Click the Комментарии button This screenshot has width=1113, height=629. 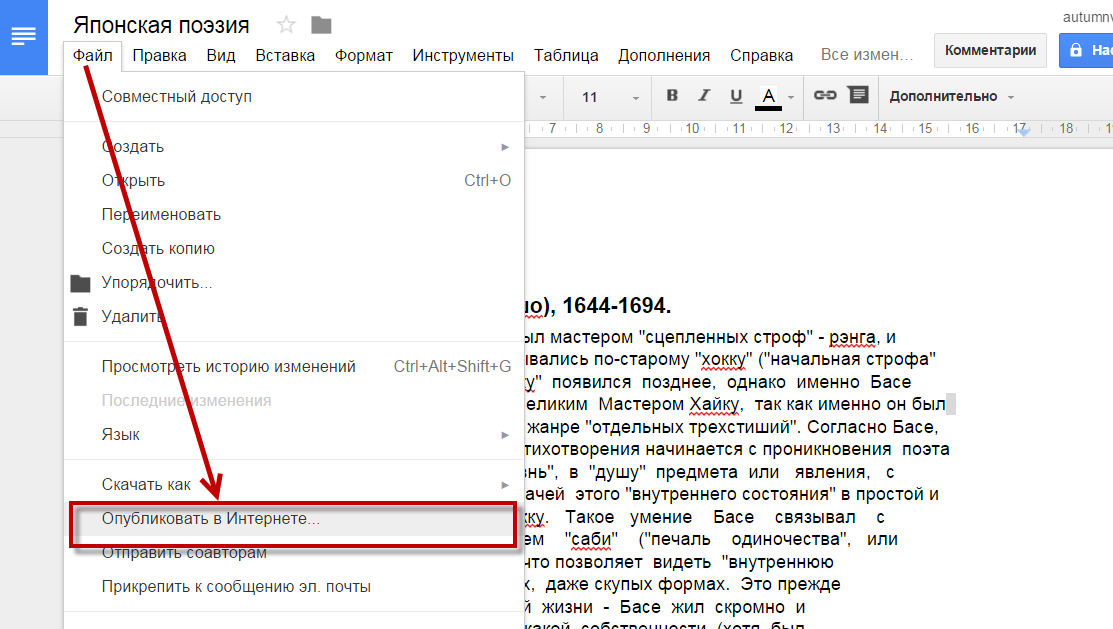tap(990, 49)
